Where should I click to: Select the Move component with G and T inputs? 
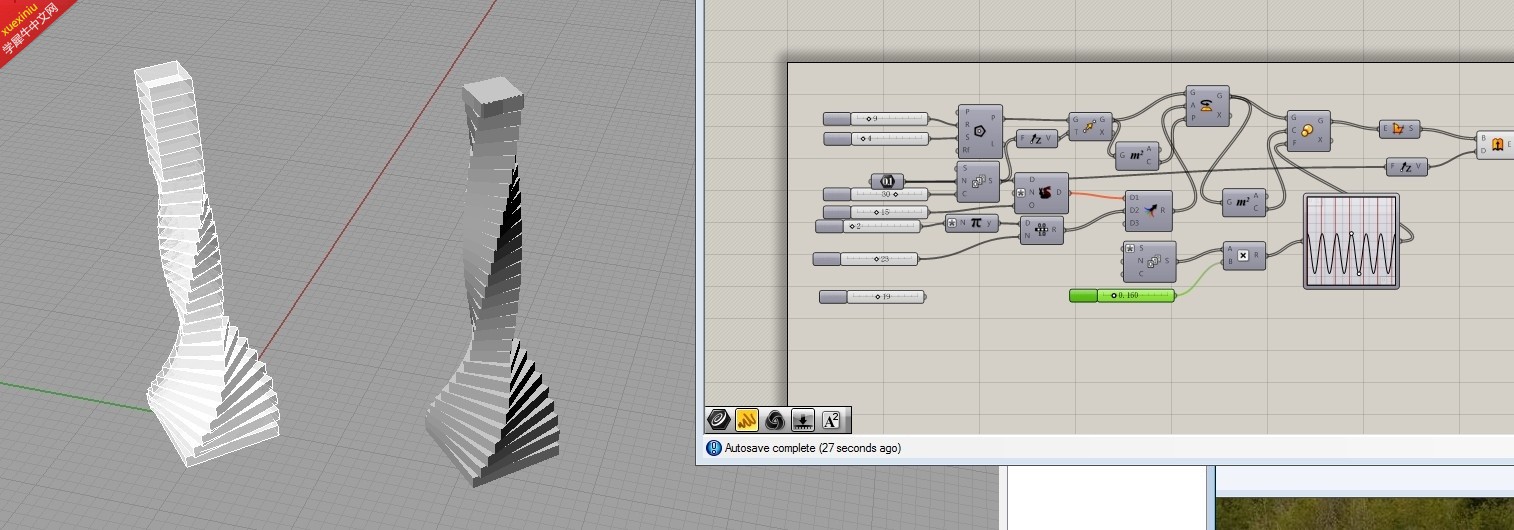click(x=1090, y=126)
